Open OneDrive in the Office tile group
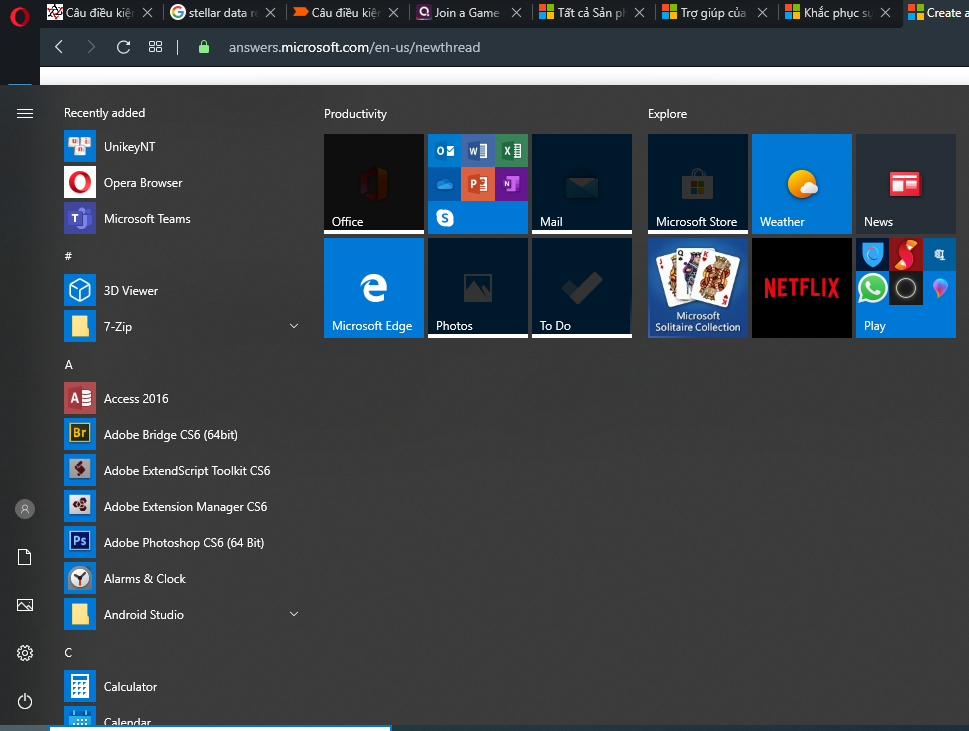Image resolution: width=969 pixels, height=731 pixels. pyautogui.click(x=445, y=184)
